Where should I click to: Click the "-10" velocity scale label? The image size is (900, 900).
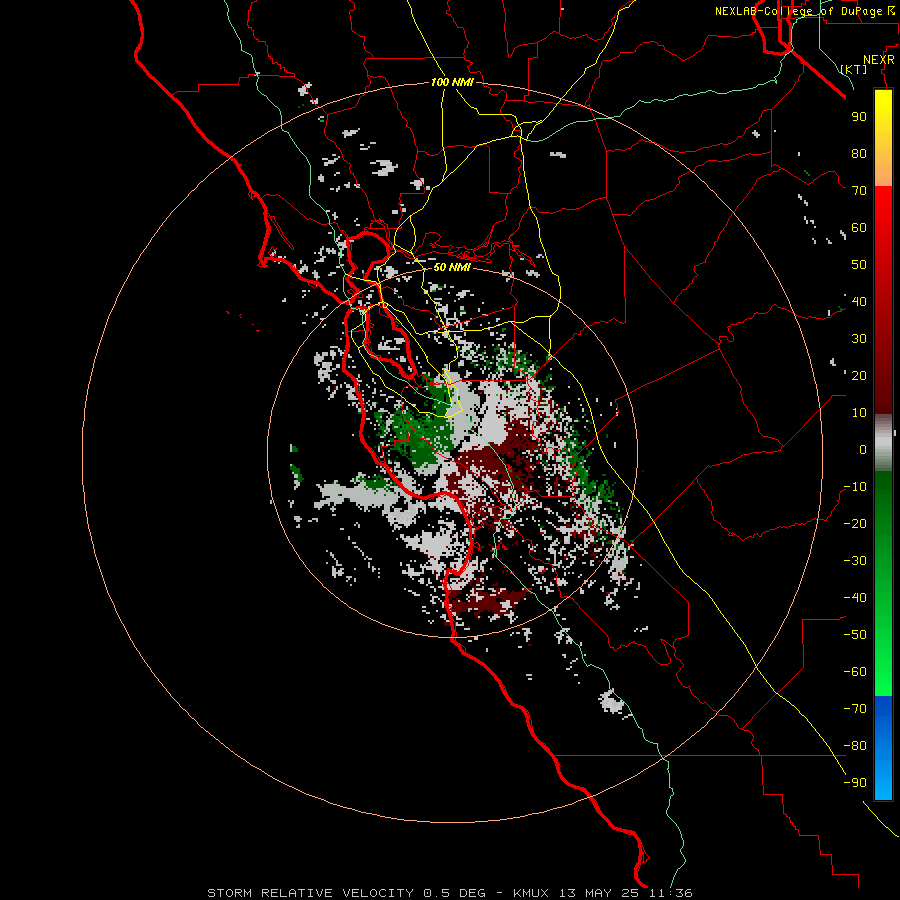855,487
